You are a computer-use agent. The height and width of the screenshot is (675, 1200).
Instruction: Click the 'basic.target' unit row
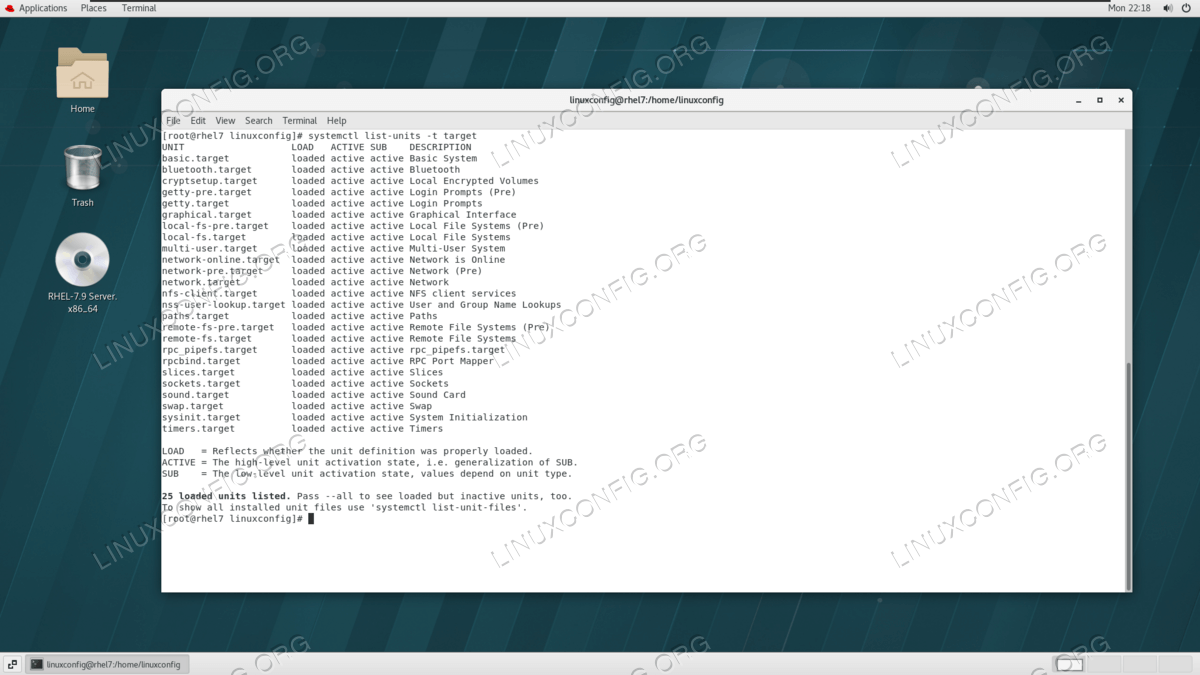click(x=319, y=158)
